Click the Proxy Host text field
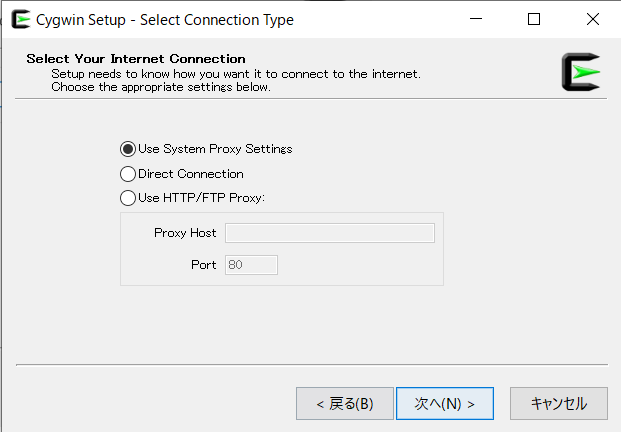 tap(329, 233)
